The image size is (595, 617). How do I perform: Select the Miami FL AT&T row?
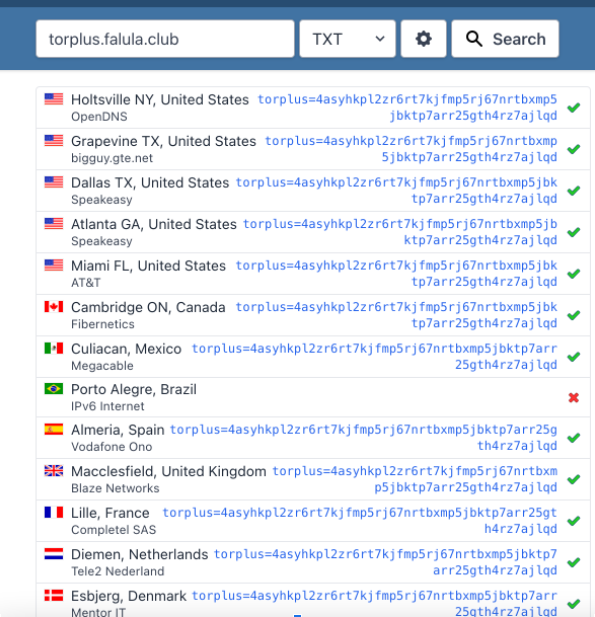[313, 274]
